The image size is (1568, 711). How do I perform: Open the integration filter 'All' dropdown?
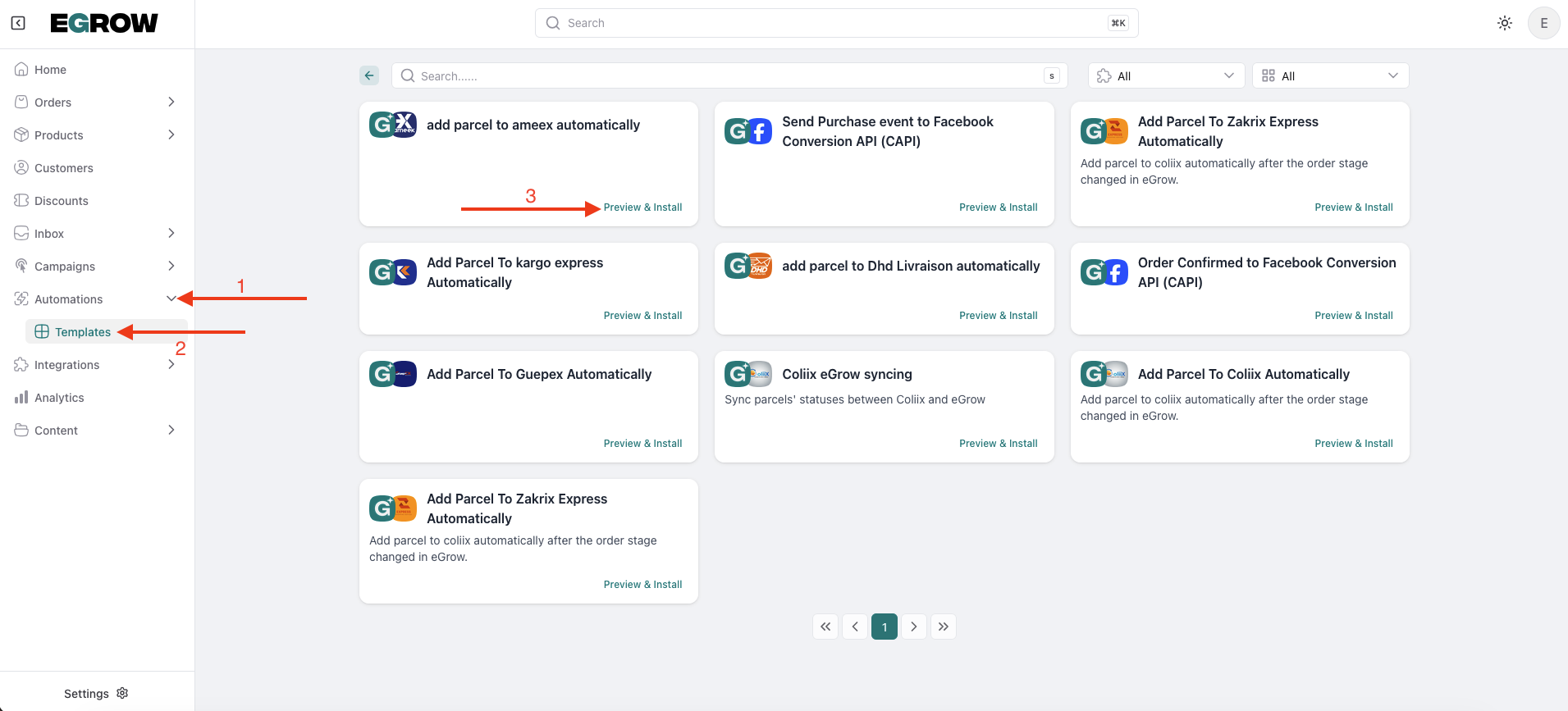[x=1165, y=75]
